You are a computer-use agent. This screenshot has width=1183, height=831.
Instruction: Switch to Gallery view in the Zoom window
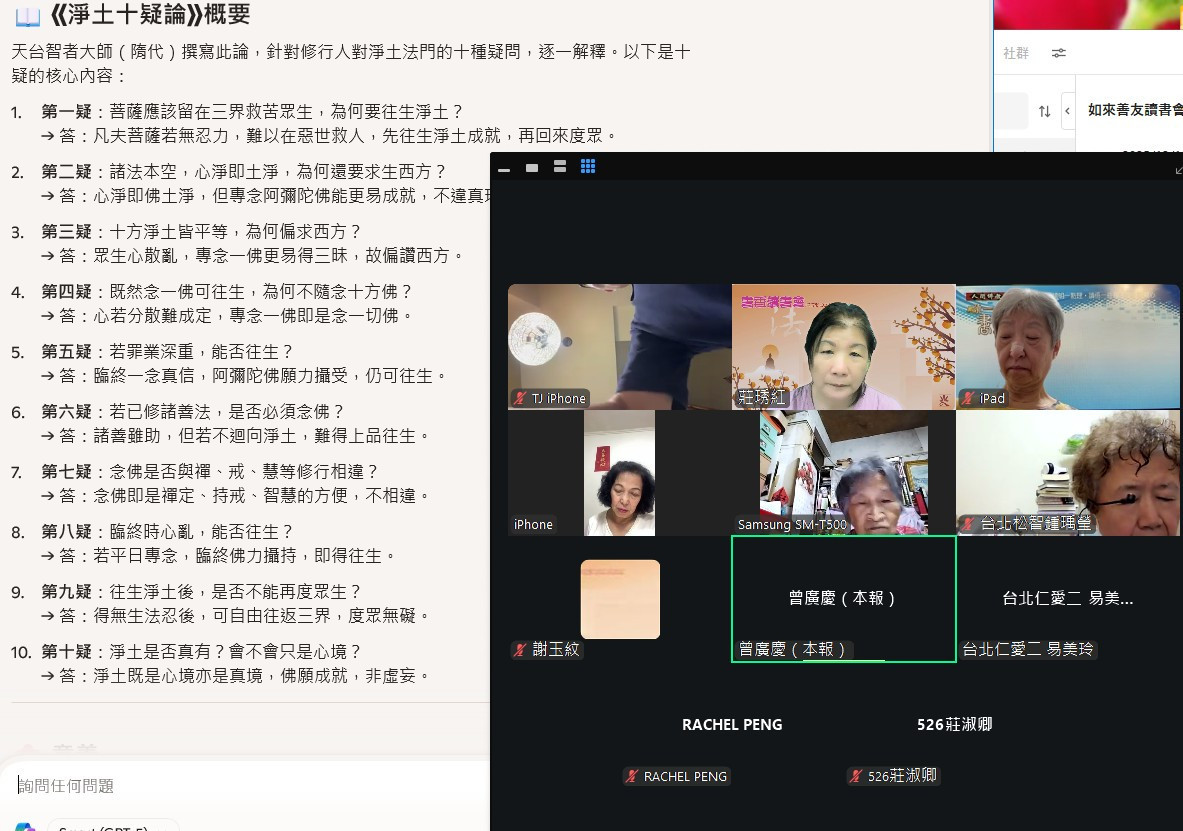588,167
